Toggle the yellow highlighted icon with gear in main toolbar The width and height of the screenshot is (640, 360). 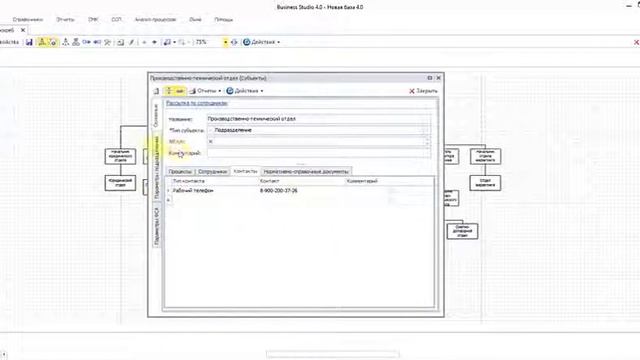pos(52,42)
